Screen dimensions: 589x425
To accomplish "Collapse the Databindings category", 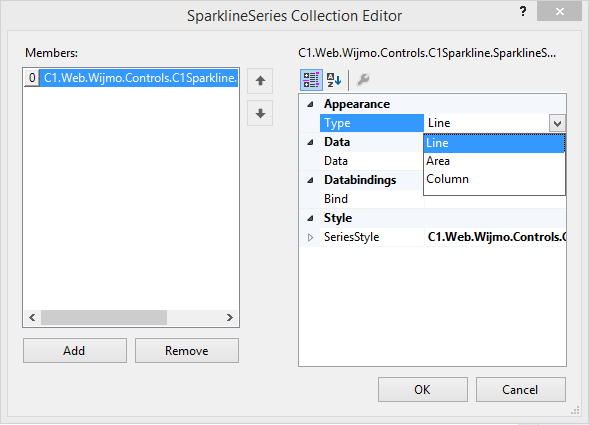I will (x=310, y=180).
